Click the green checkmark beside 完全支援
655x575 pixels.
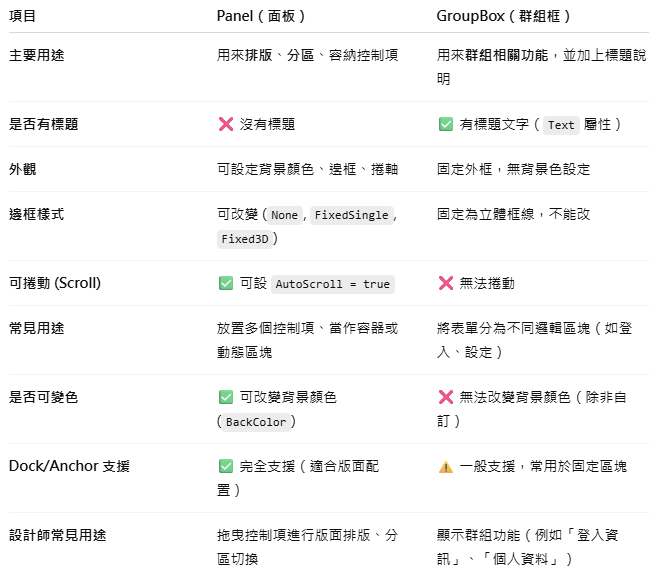pyautogui.click(x=226, y=466)
